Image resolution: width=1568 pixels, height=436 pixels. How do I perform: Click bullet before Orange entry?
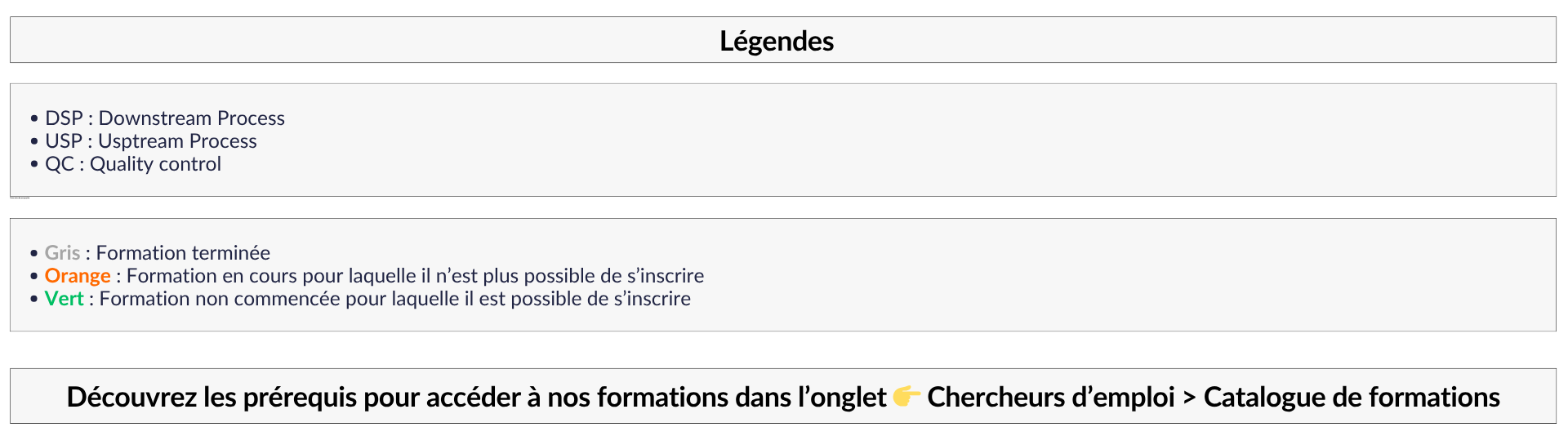coord(34,277)
